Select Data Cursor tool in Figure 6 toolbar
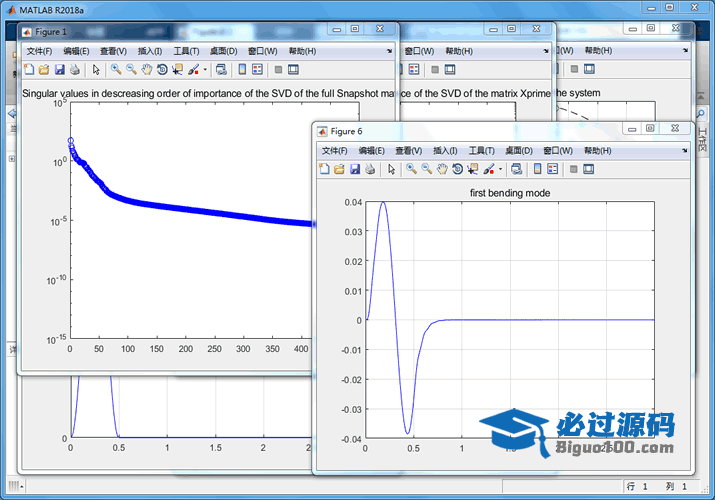Screen dimensions: 715x500 (x=472, y=169)
